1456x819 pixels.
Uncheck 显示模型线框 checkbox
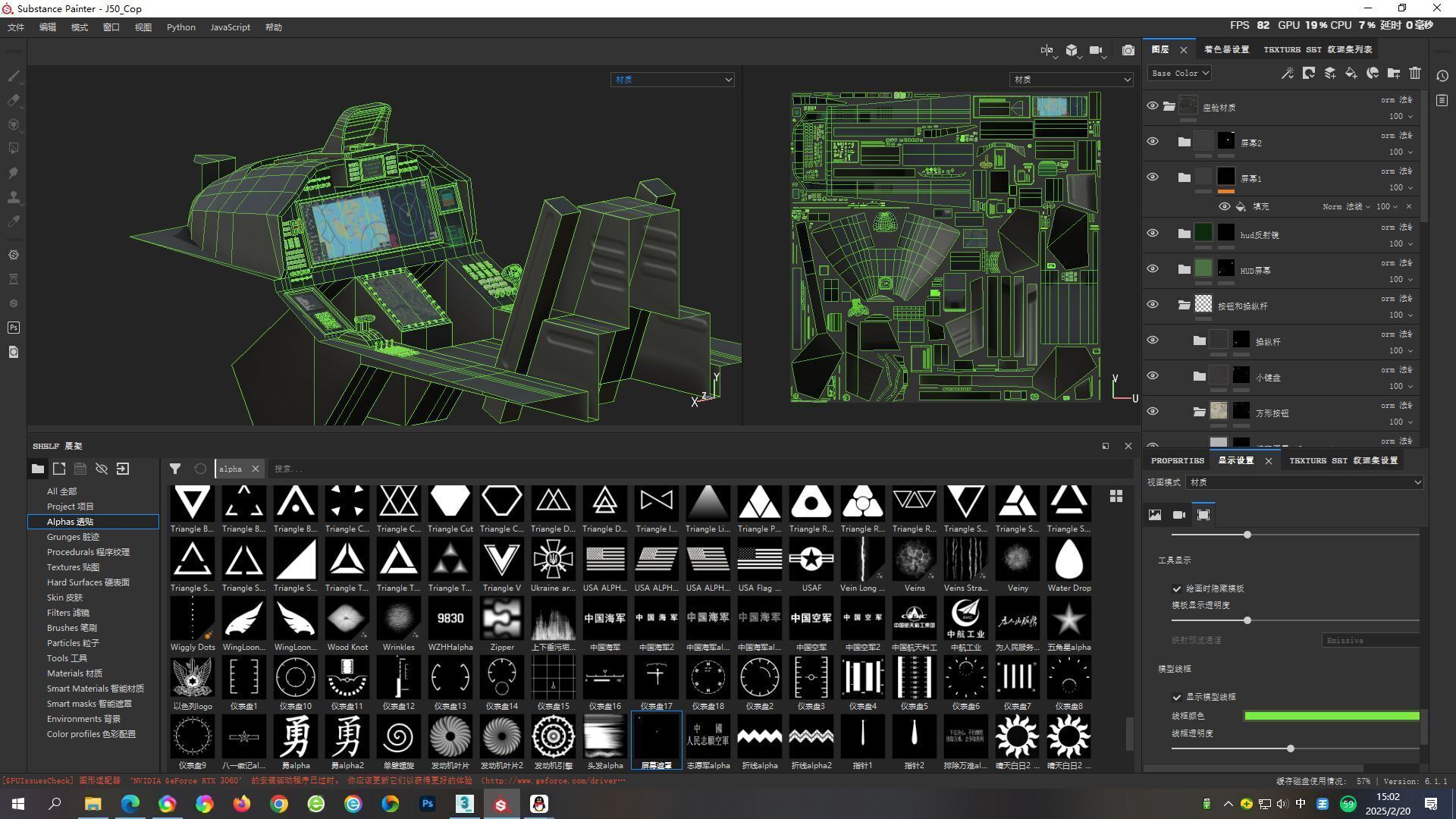(x=1177, y=697)
